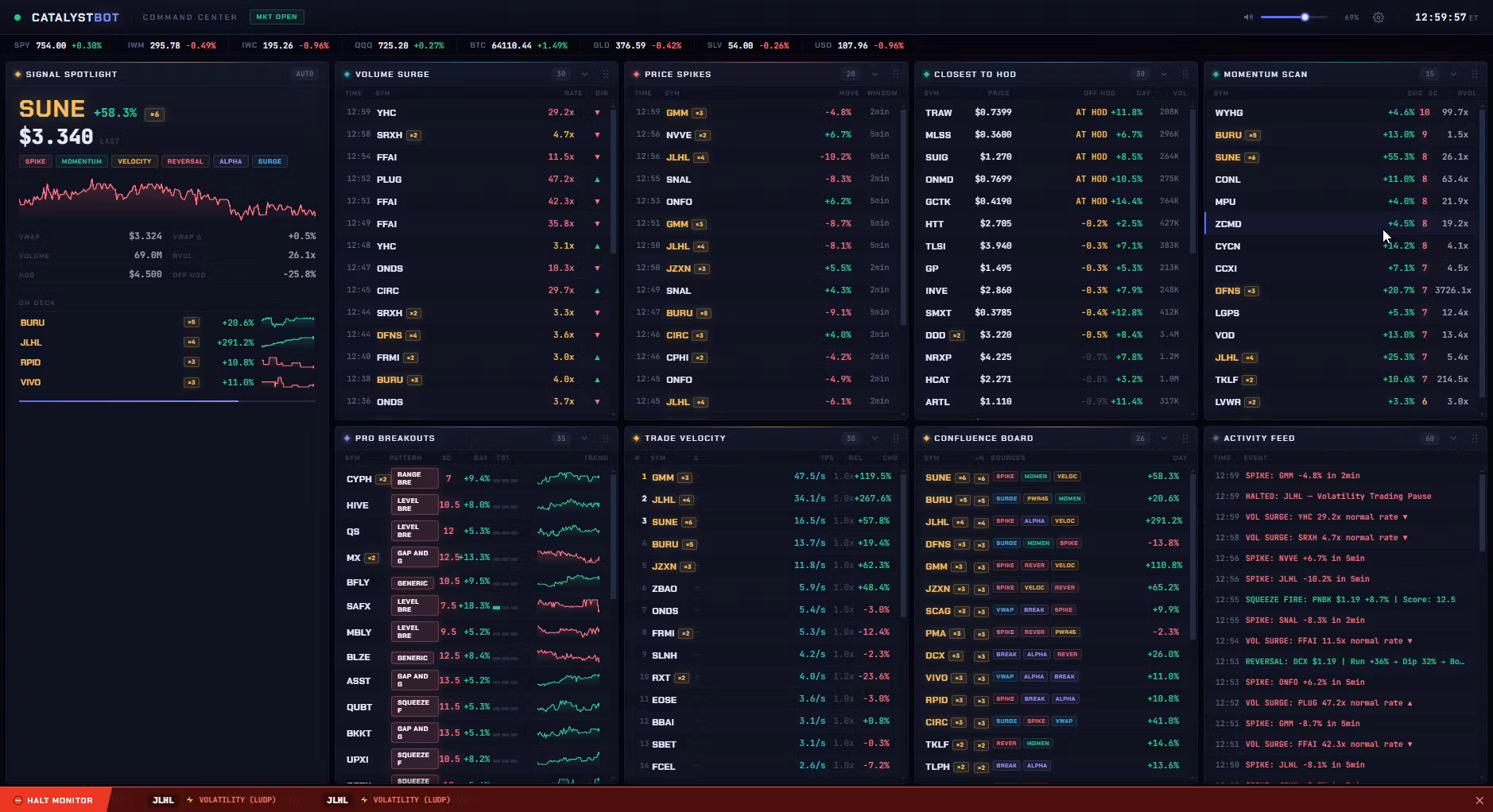Toggle the SPIKE tag filter under SUNE

click(x=35, y=161)
